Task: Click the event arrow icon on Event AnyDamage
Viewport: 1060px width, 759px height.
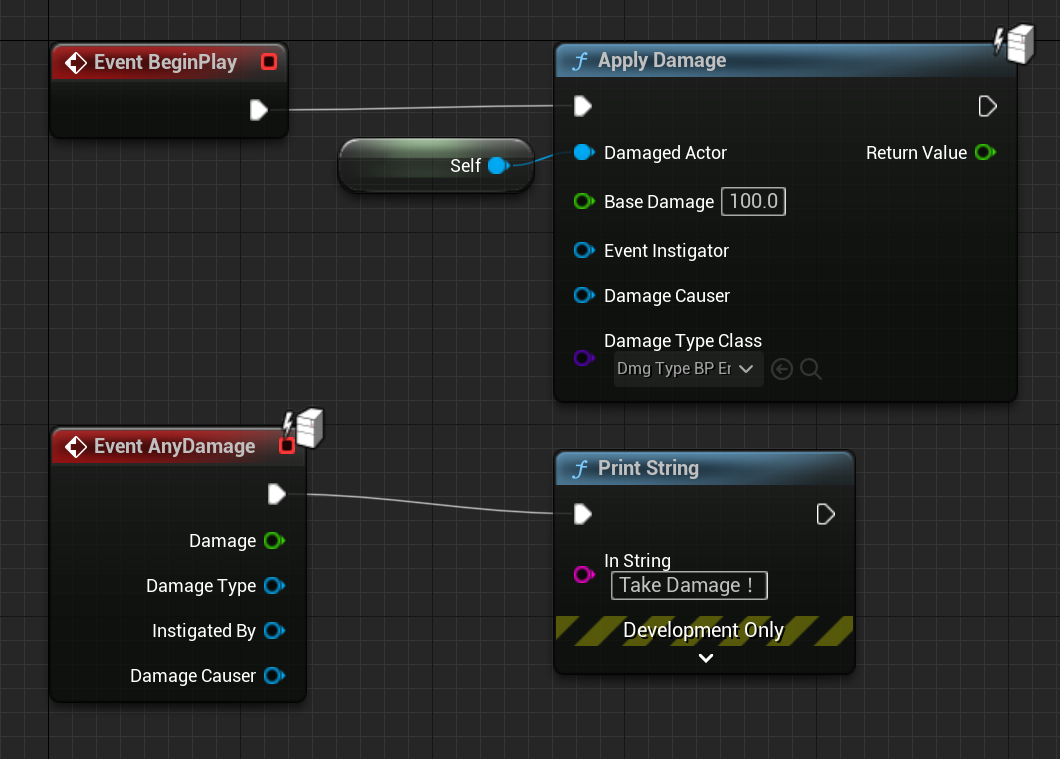Action: (x=78, y=446)
